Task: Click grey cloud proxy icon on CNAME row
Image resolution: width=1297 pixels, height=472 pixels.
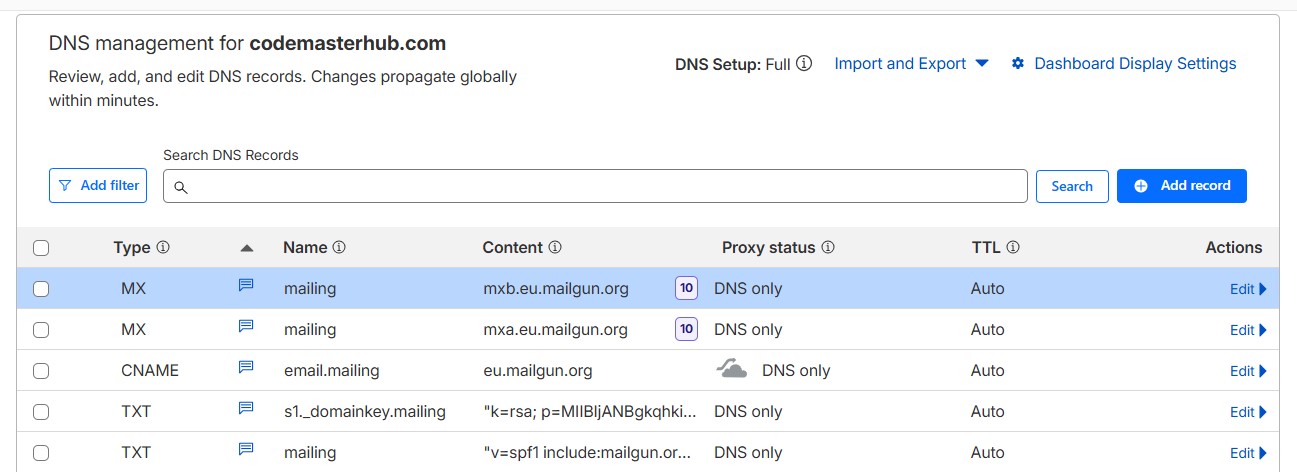Action: click(732, 370)
